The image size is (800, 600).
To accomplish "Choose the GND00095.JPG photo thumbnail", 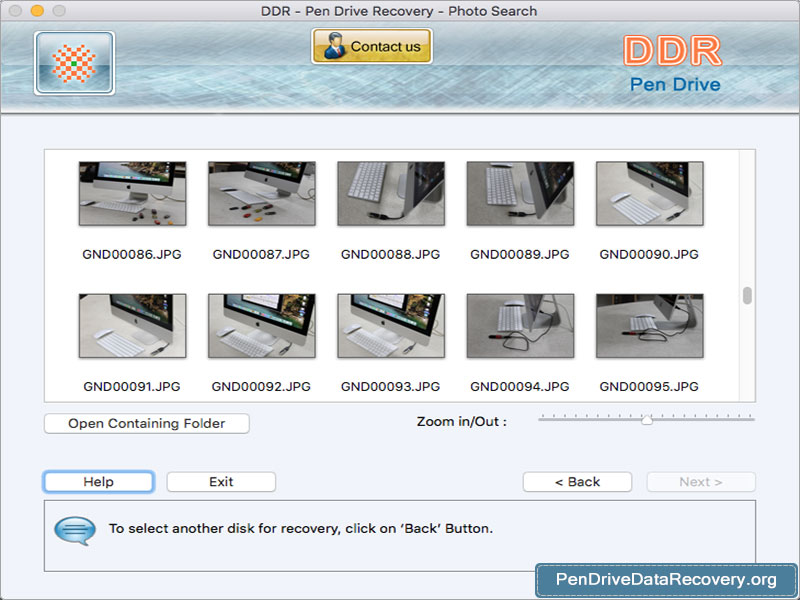I will (649, 326).
